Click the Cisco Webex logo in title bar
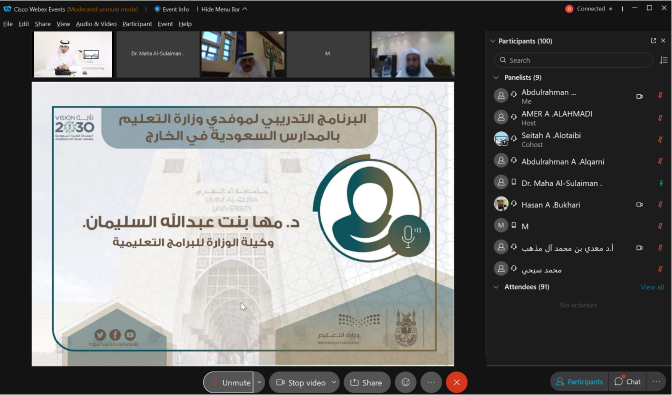The width and height of the screenshot is (672, 395). click(x=7, y=9)
